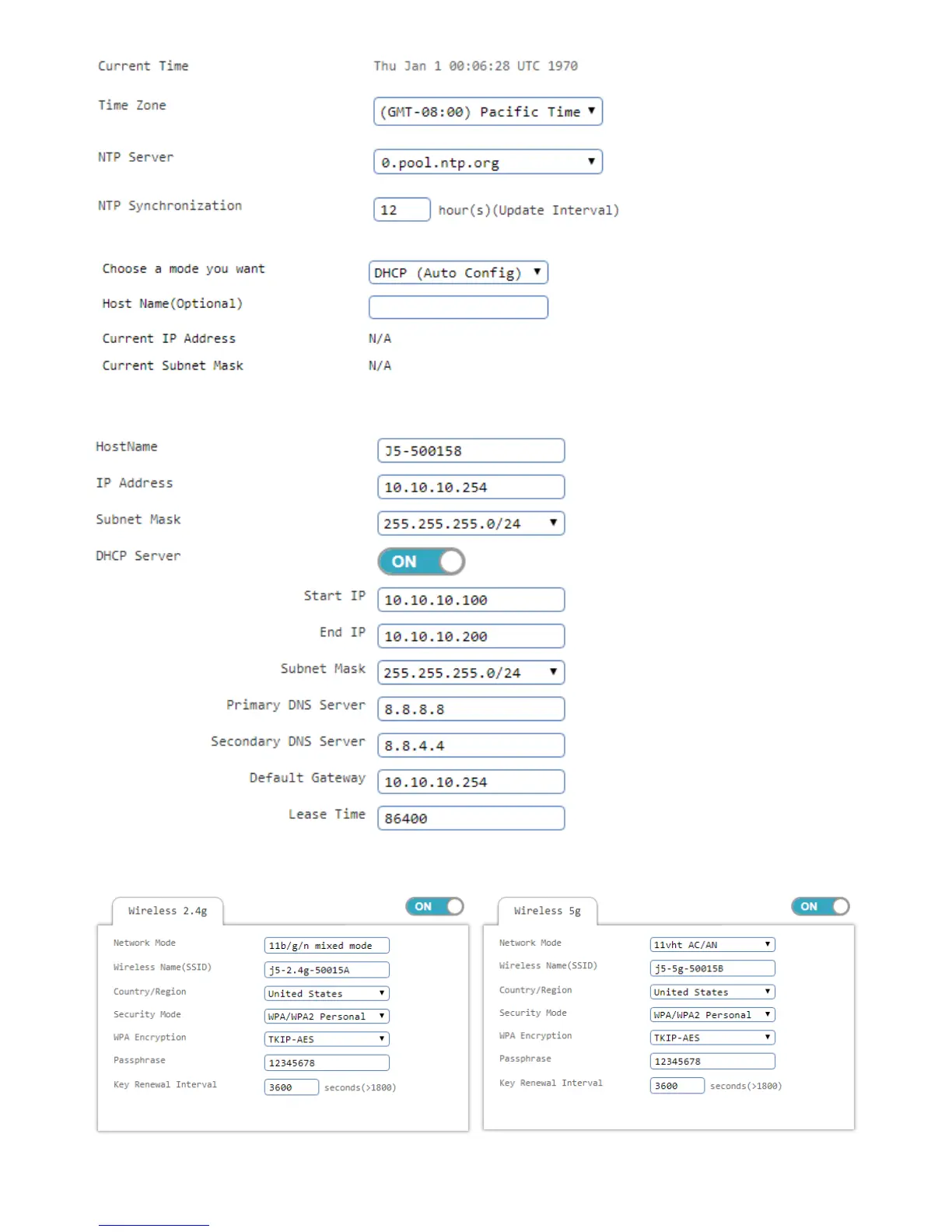Click the 2.4g Passphrase field
Viewport: 952px width, 1232px height.
click(x=327, y=1062)
